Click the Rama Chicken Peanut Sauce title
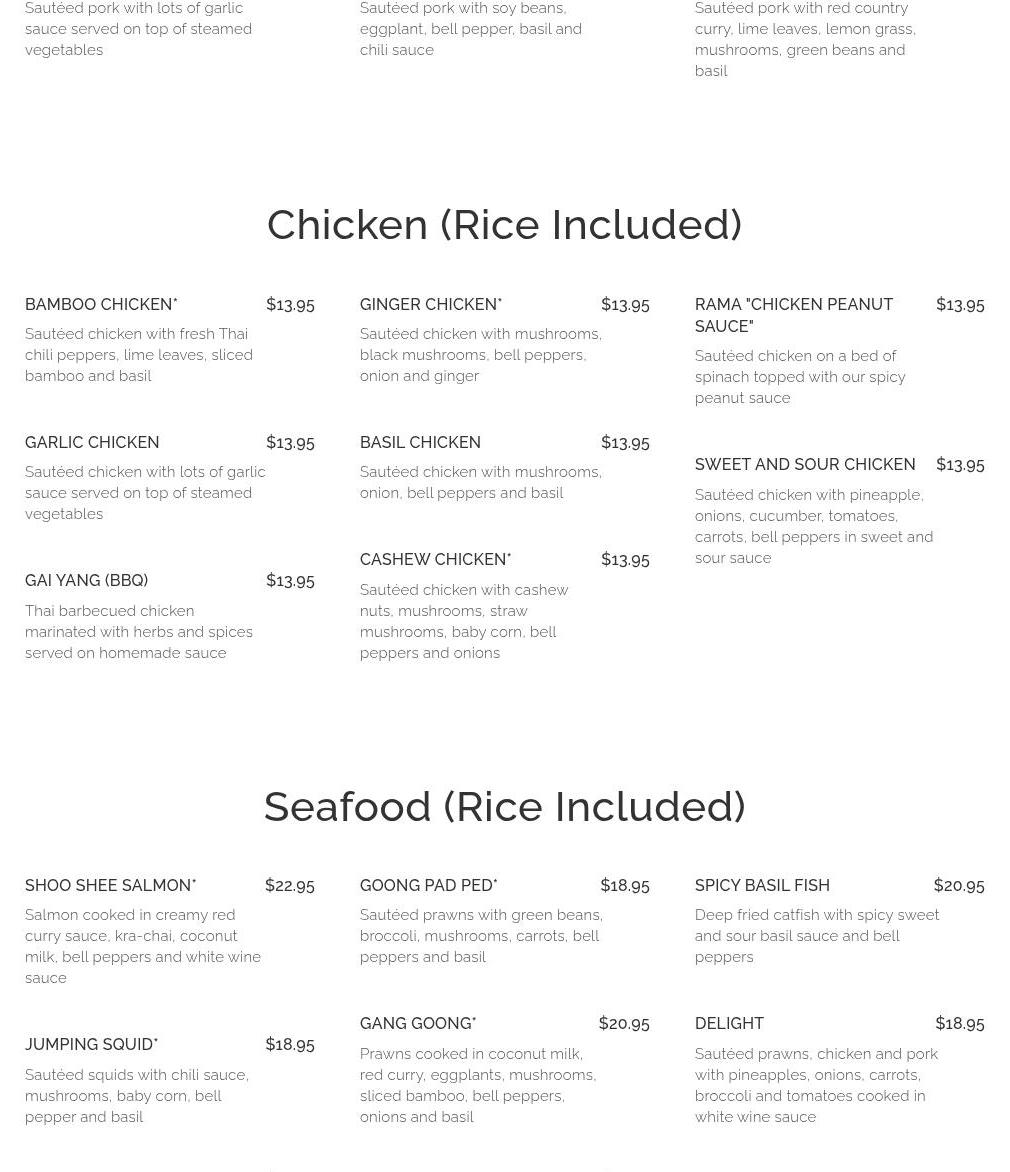Viewport: 1010px width, 1172px height. [793, 315]
